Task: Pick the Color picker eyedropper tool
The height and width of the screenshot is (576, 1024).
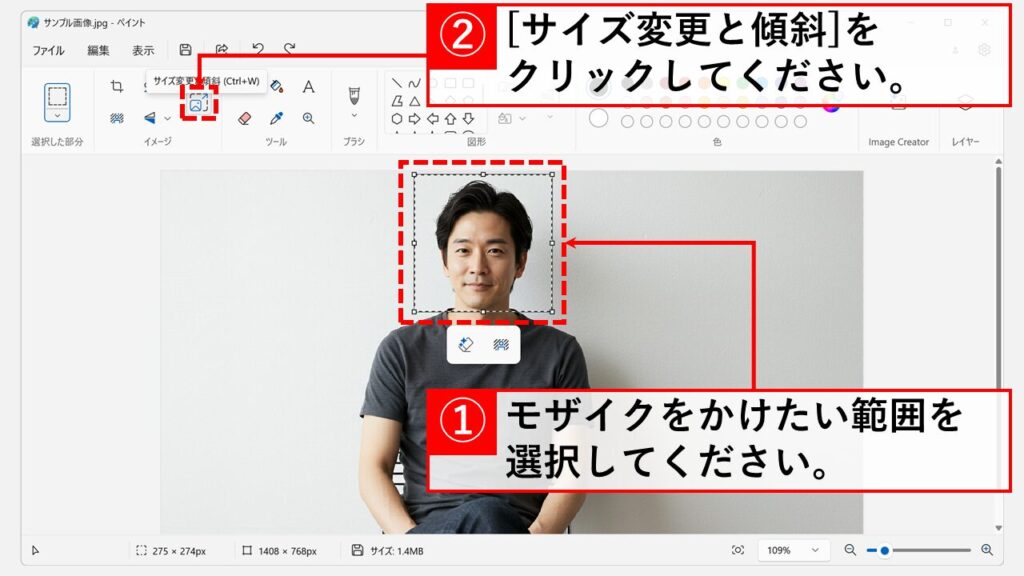Action: [x=277, y=118]
